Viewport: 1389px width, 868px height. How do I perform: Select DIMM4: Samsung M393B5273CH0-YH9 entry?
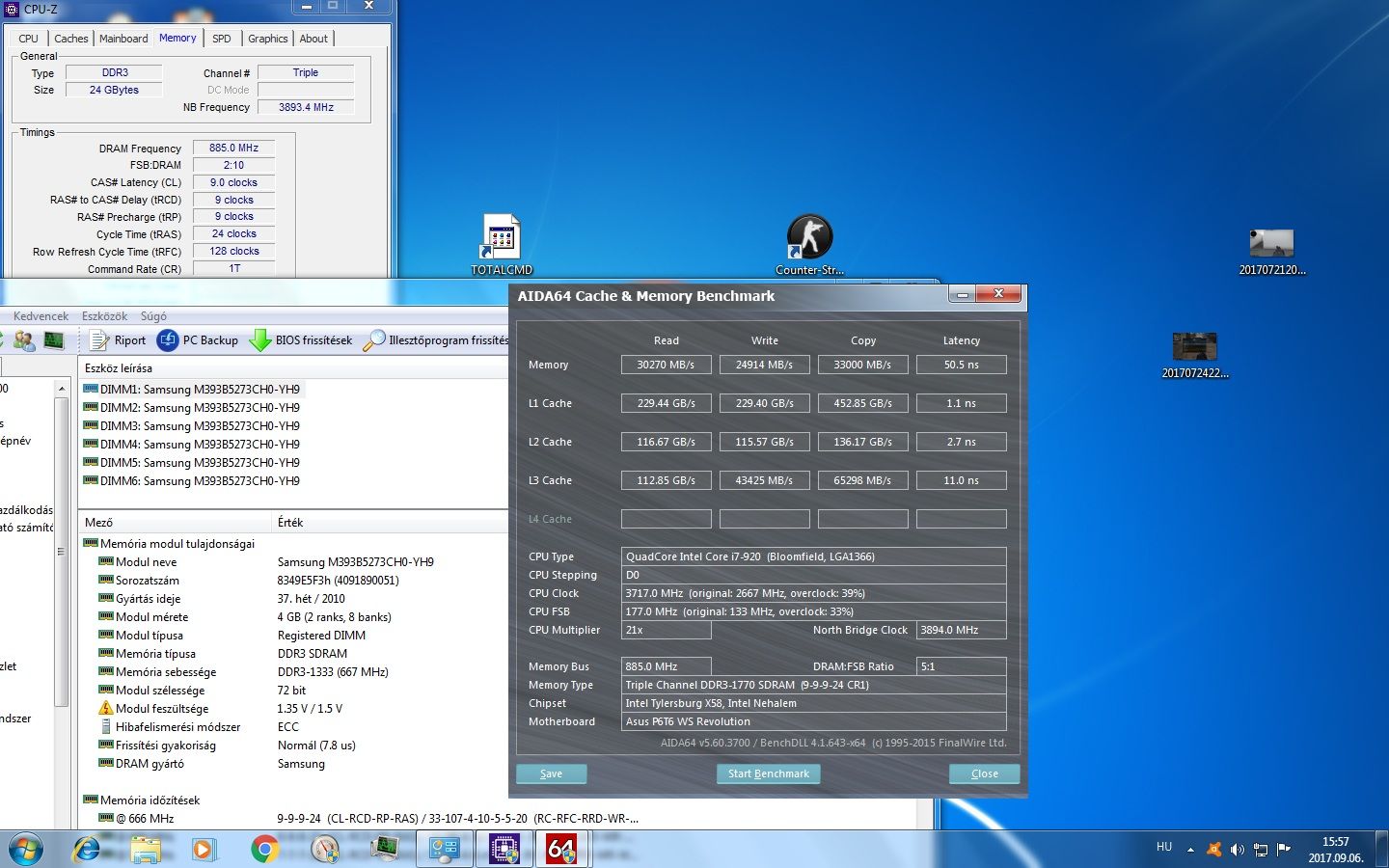[192, 445]
